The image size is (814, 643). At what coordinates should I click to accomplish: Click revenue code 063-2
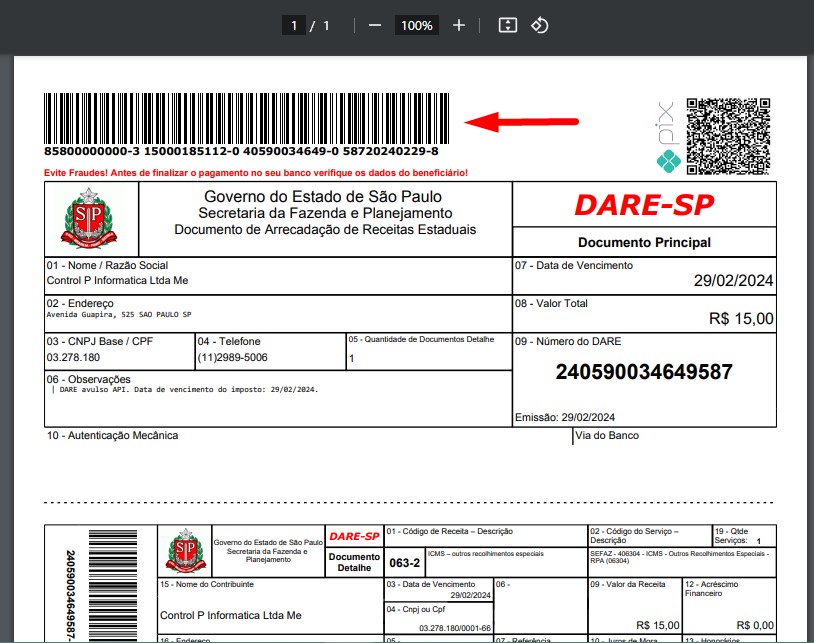pyautogui.click(x=404, y=563)
